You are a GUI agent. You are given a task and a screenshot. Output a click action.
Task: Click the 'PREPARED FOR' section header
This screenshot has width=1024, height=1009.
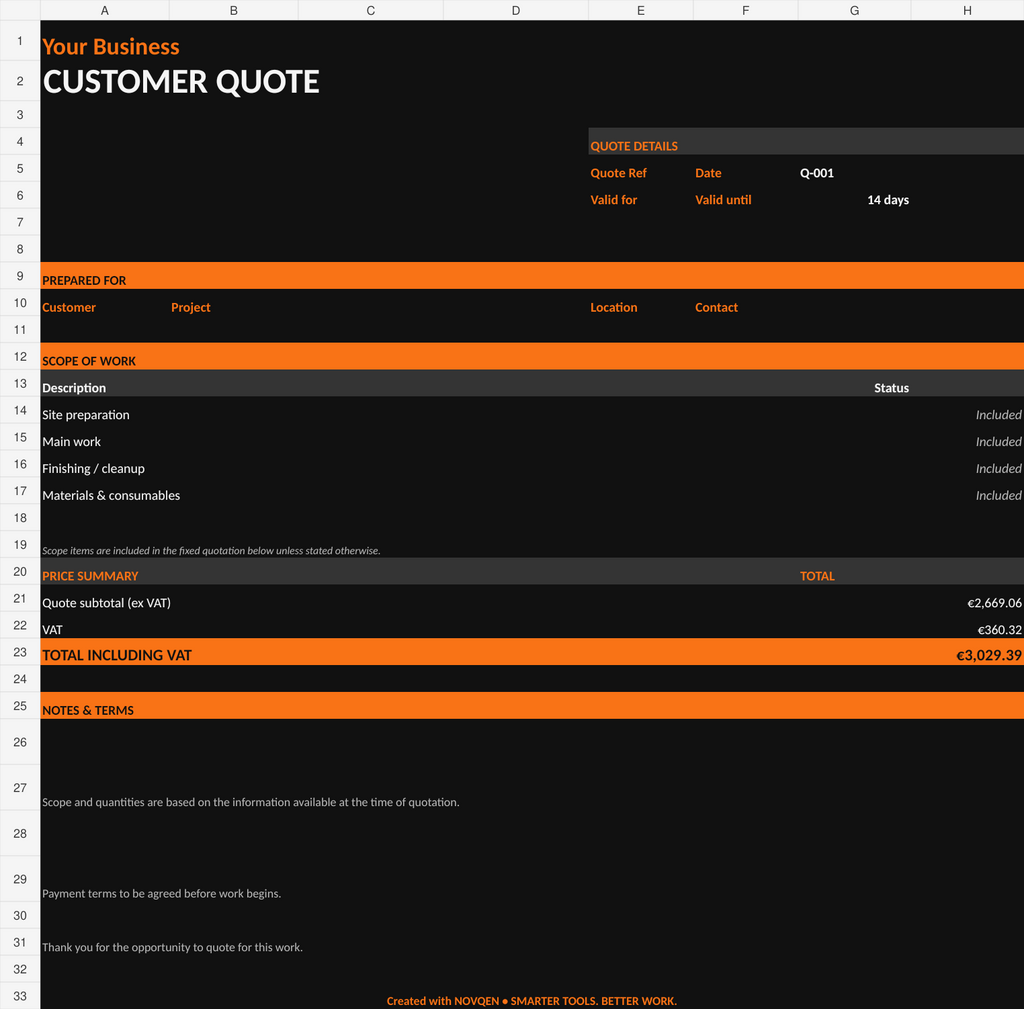[x=84, y=281]
